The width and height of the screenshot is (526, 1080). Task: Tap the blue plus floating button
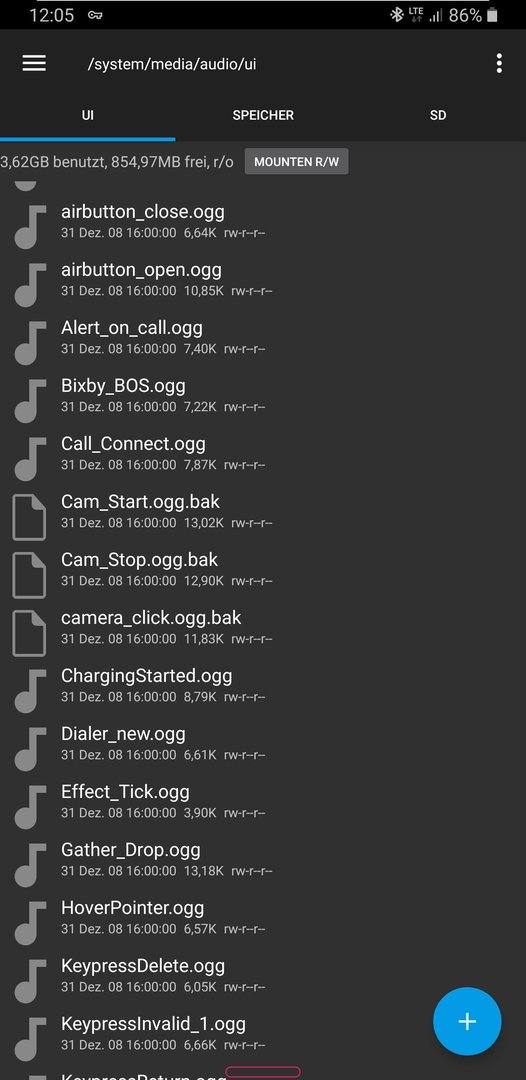467,1021
